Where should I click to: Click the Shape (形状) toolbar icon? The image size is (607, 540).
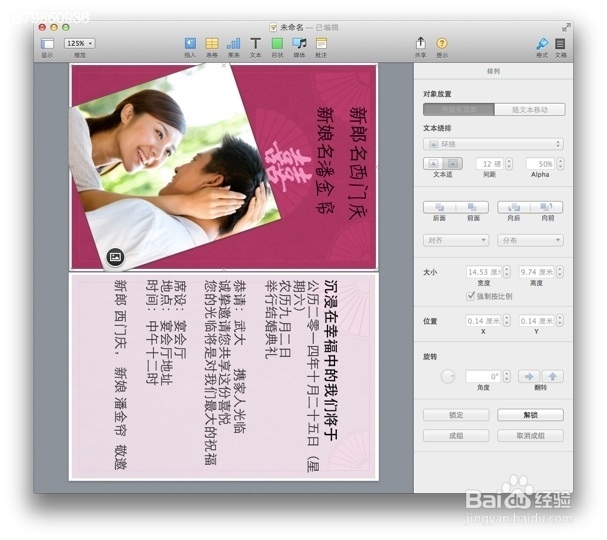click(277, 43)
